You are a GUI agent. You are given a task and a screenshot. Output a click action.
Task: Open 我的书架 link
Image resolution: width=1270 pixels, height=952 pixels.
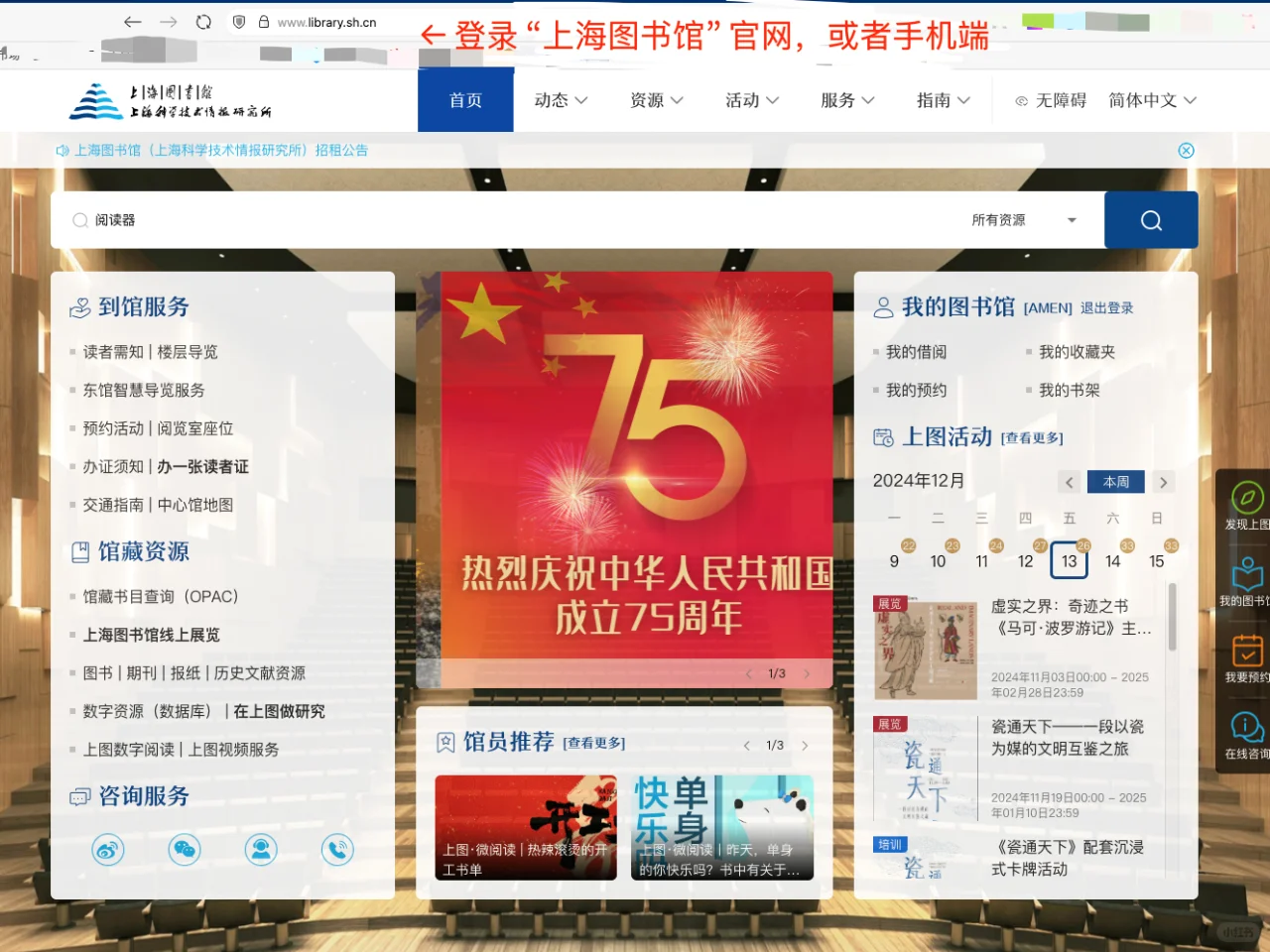(x=1069, y=391)
